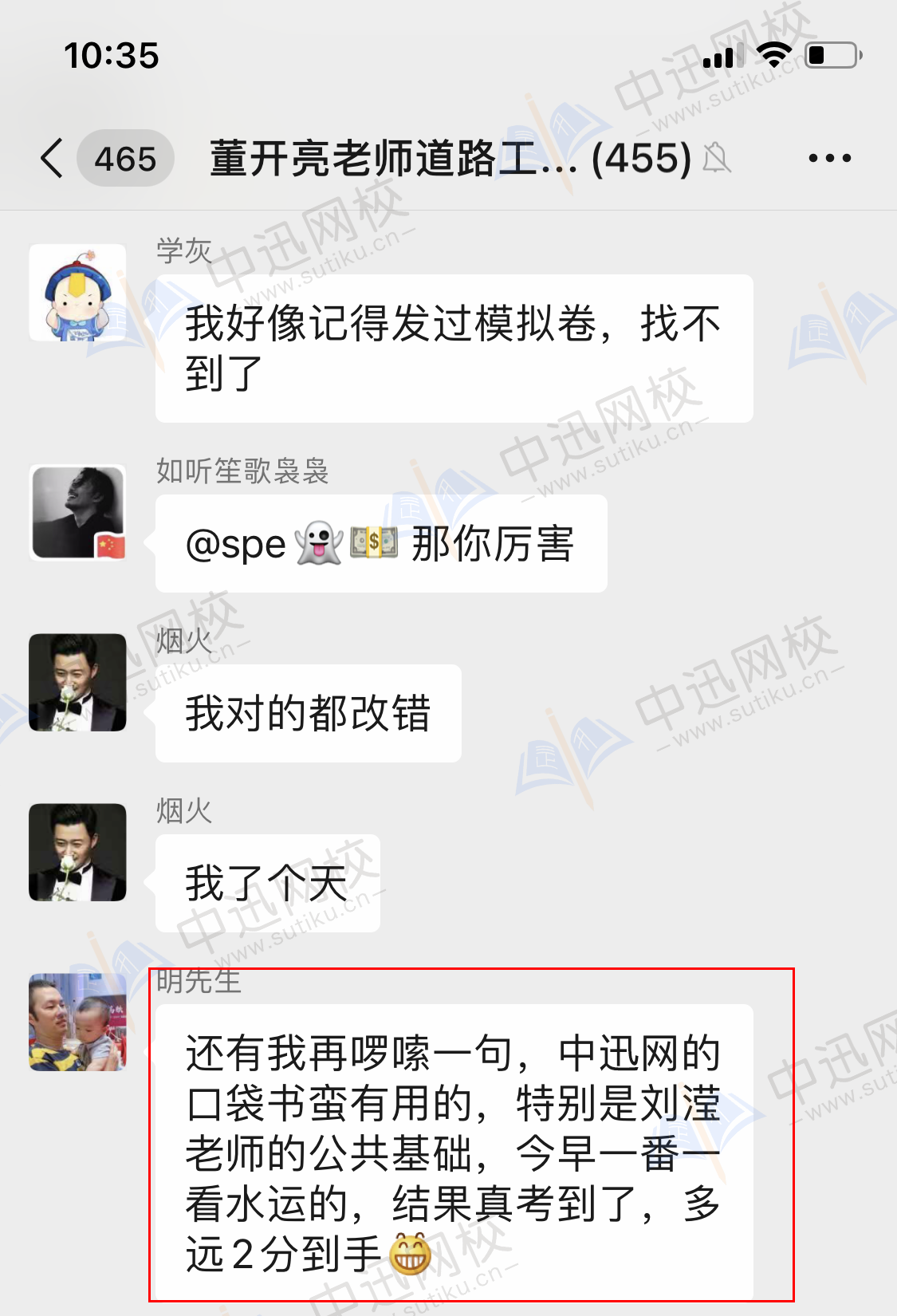Select the message 我了个天
This screenshot has height=1316, width=897.
[x=267, y=883]
